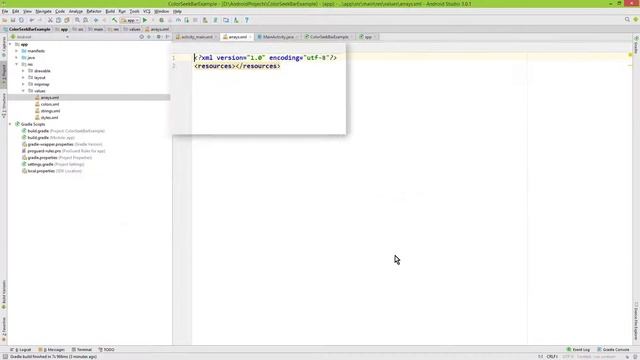Viewport: 640px width, 360px height.
Task: Select settings.gradle file
Action: (53, 164)
